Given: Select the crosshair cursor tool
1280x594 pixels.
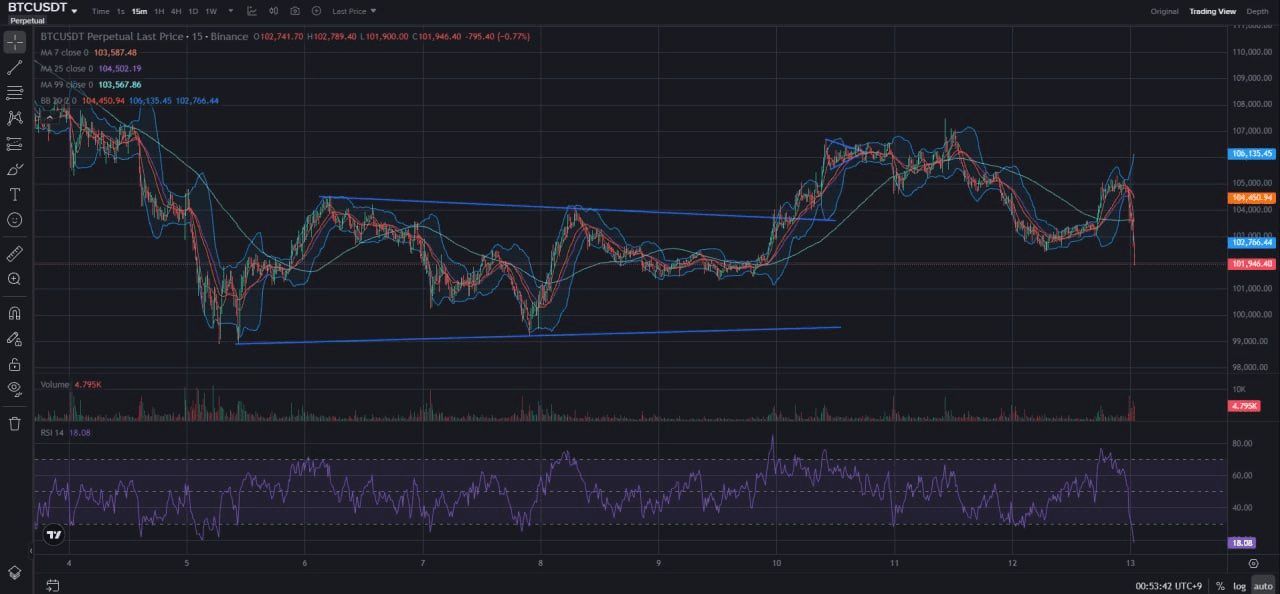Looking at the screenshot, I should [x=14, y=42].
